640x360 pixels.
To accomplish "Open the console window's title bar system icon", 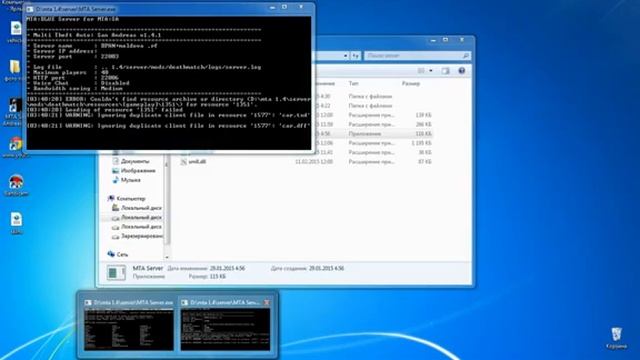I will coord(29,9).
